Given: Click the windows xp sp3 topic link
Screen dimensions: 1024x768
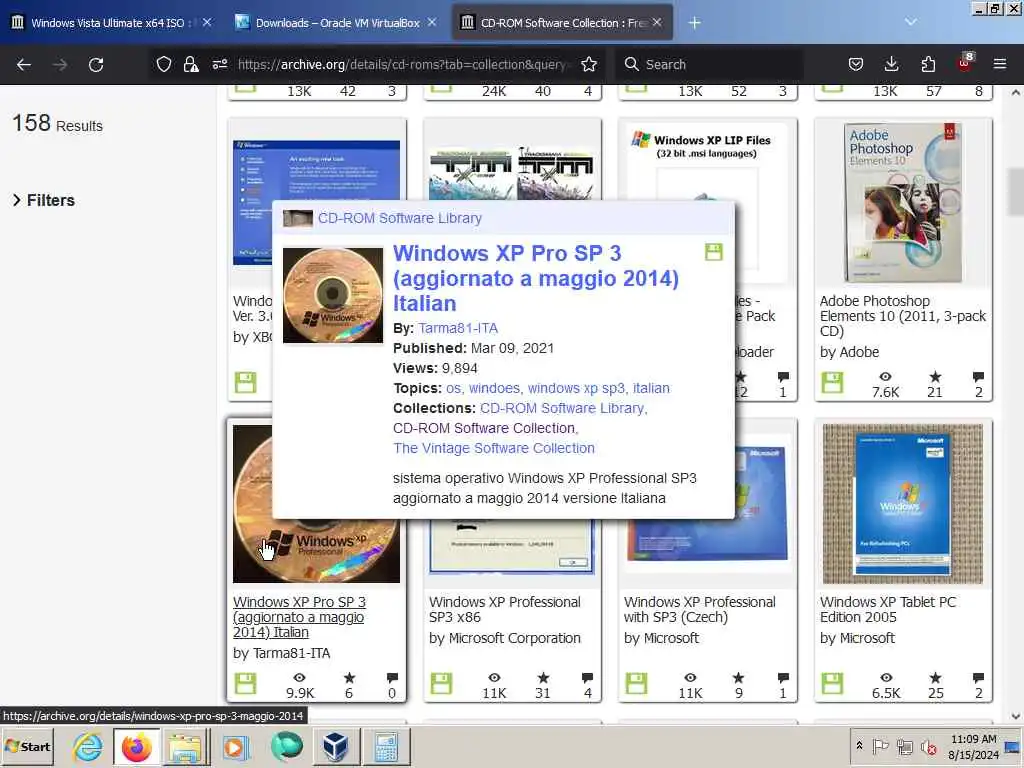Looking at the screenshot, I should pyautogui.click(x=577, y=388).
